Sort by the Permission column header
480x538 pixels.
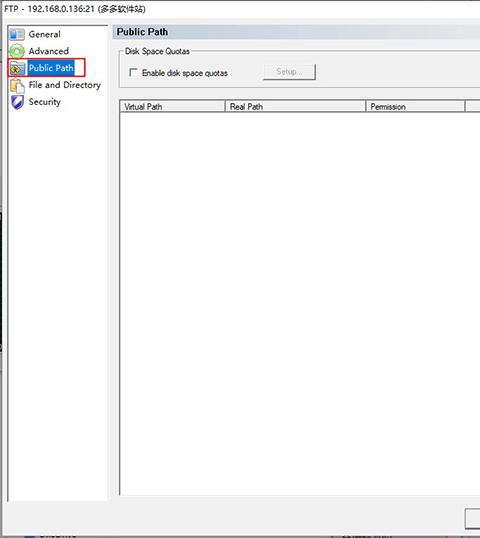(415, 107)
